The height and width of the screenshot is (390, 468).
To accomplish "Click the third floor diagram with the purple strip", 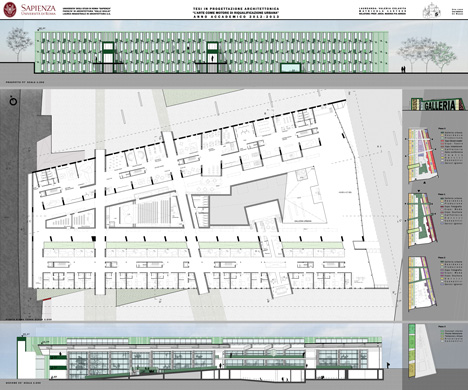I will click(x=422, y=284).
